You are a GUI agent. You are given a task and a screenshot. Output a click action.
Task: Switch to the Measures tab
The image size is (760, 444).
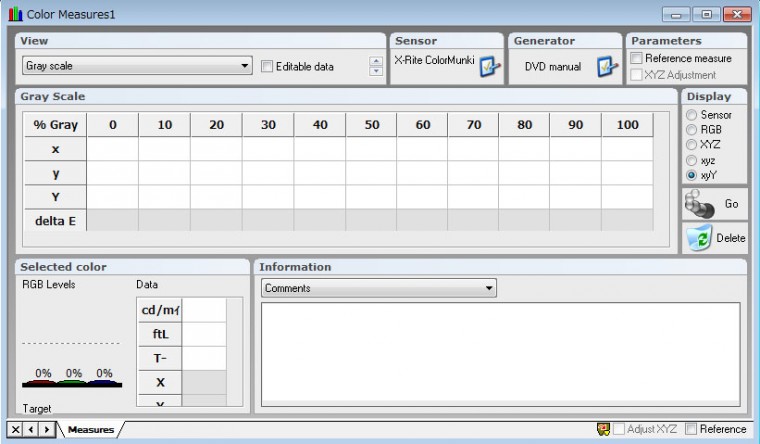[x=90, y=430]
